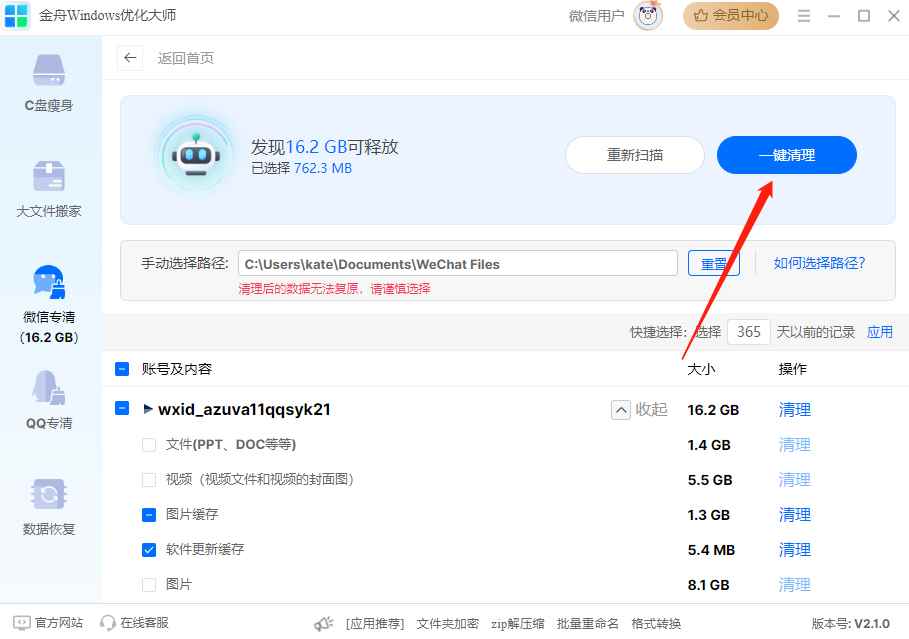
Task: Click 清理 for the 软件更新缓存 row
Action: (x=794, y=550)
